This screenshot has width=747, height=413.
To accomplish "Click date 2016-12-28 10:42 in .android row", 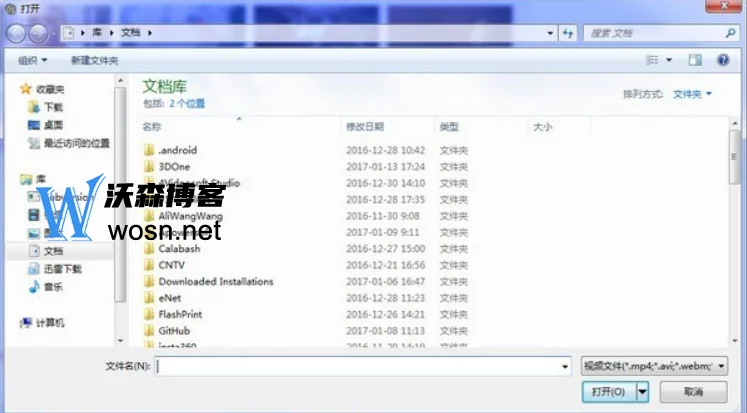I will pyautogui.click(x=385, y=150).
